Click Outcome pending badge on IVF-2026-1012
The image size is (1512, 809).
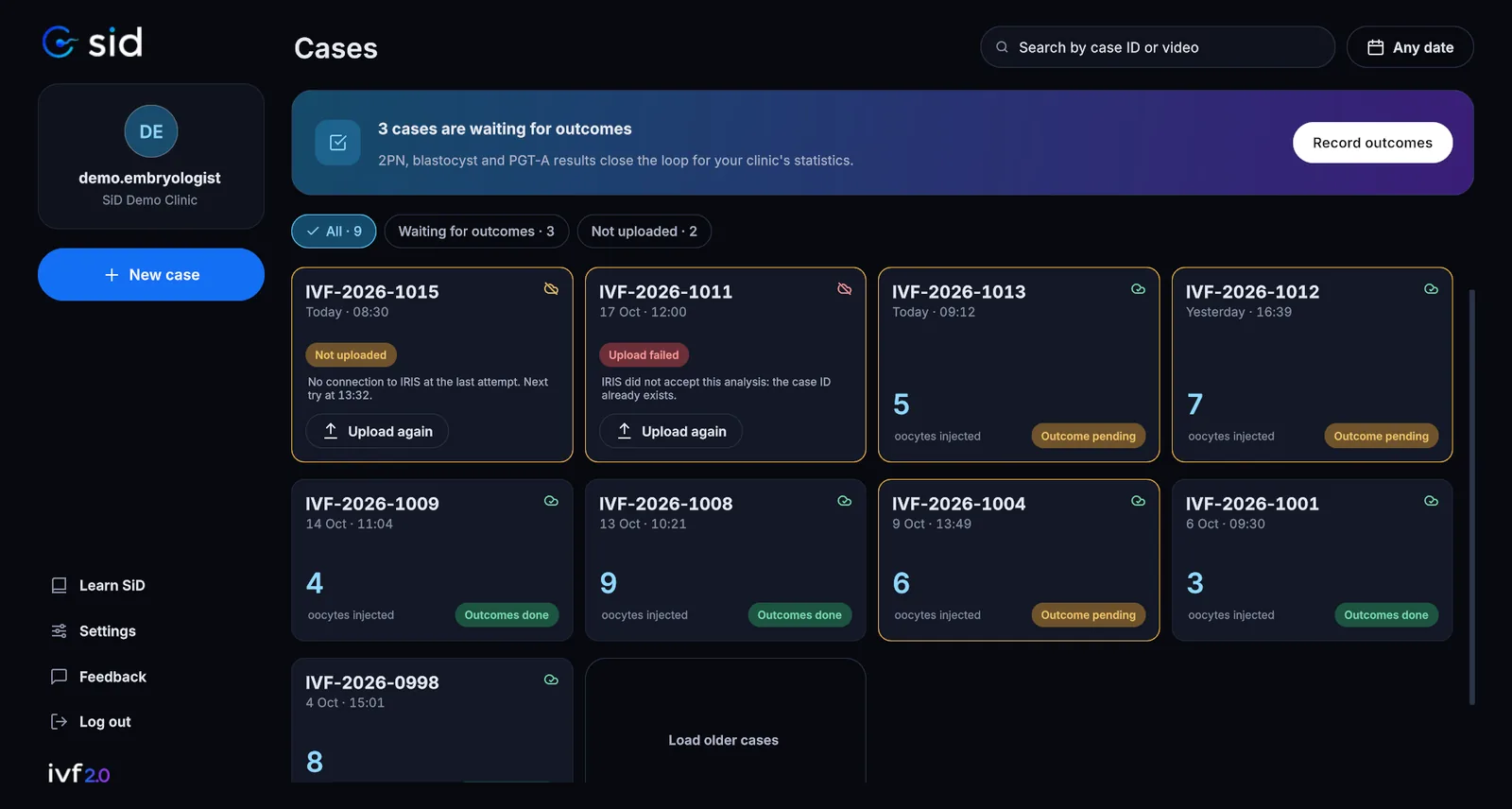tap(1382, 436)
